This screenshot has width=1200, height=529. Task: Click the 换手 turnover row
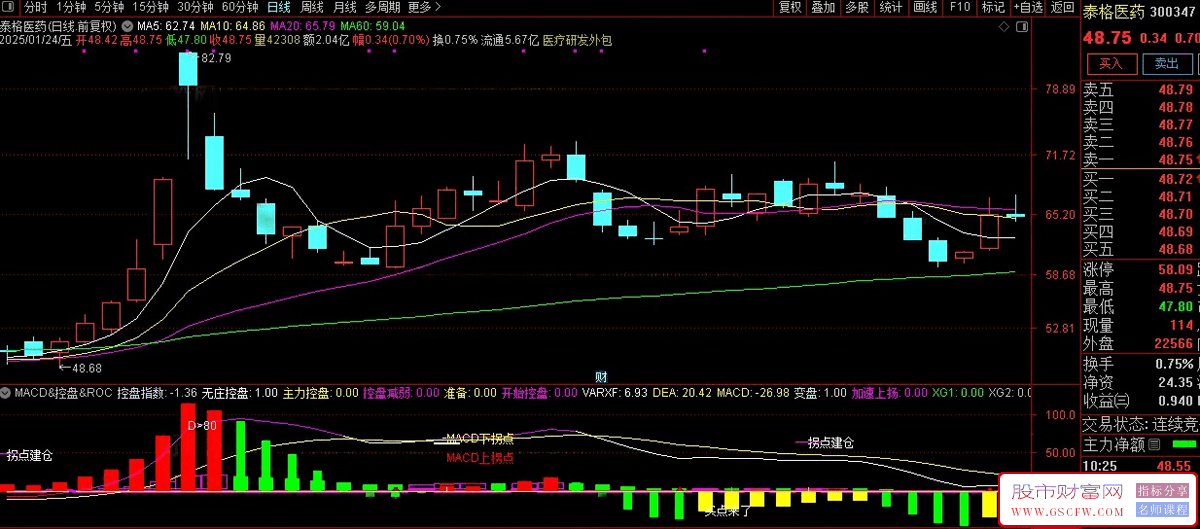coord(1140,363)
